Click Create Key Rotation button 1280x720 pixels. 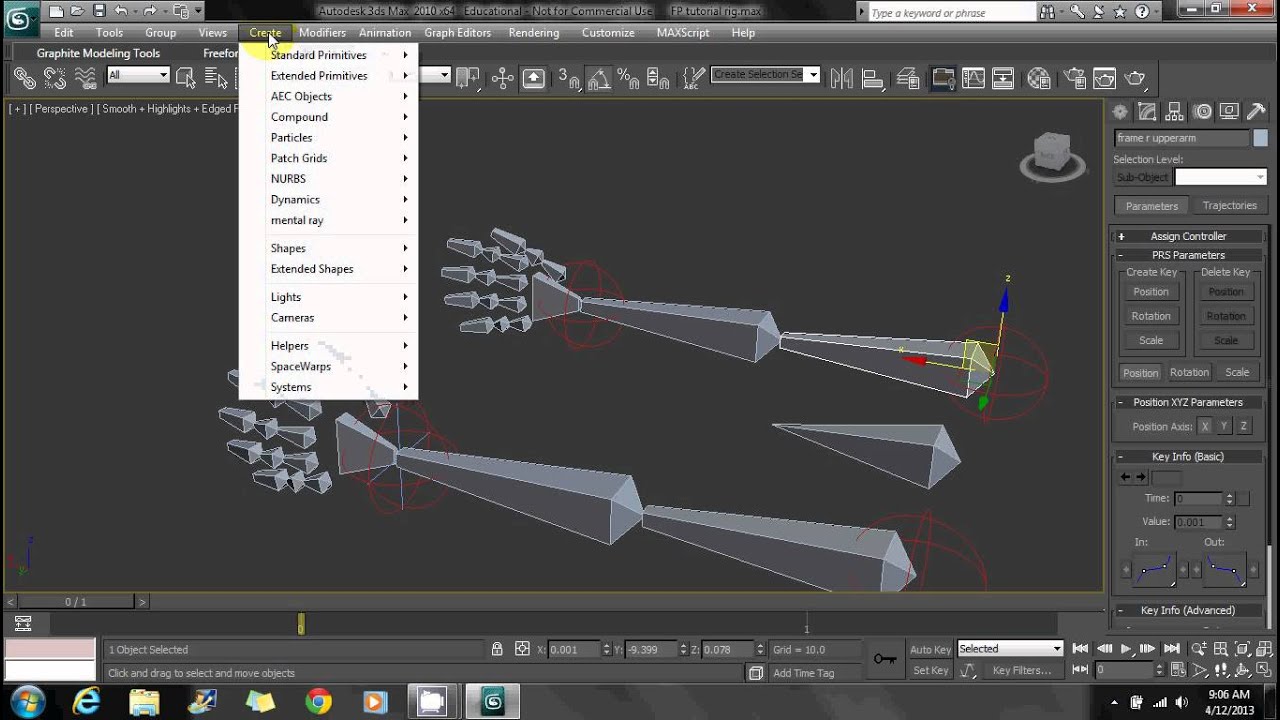click(1150, 316)
